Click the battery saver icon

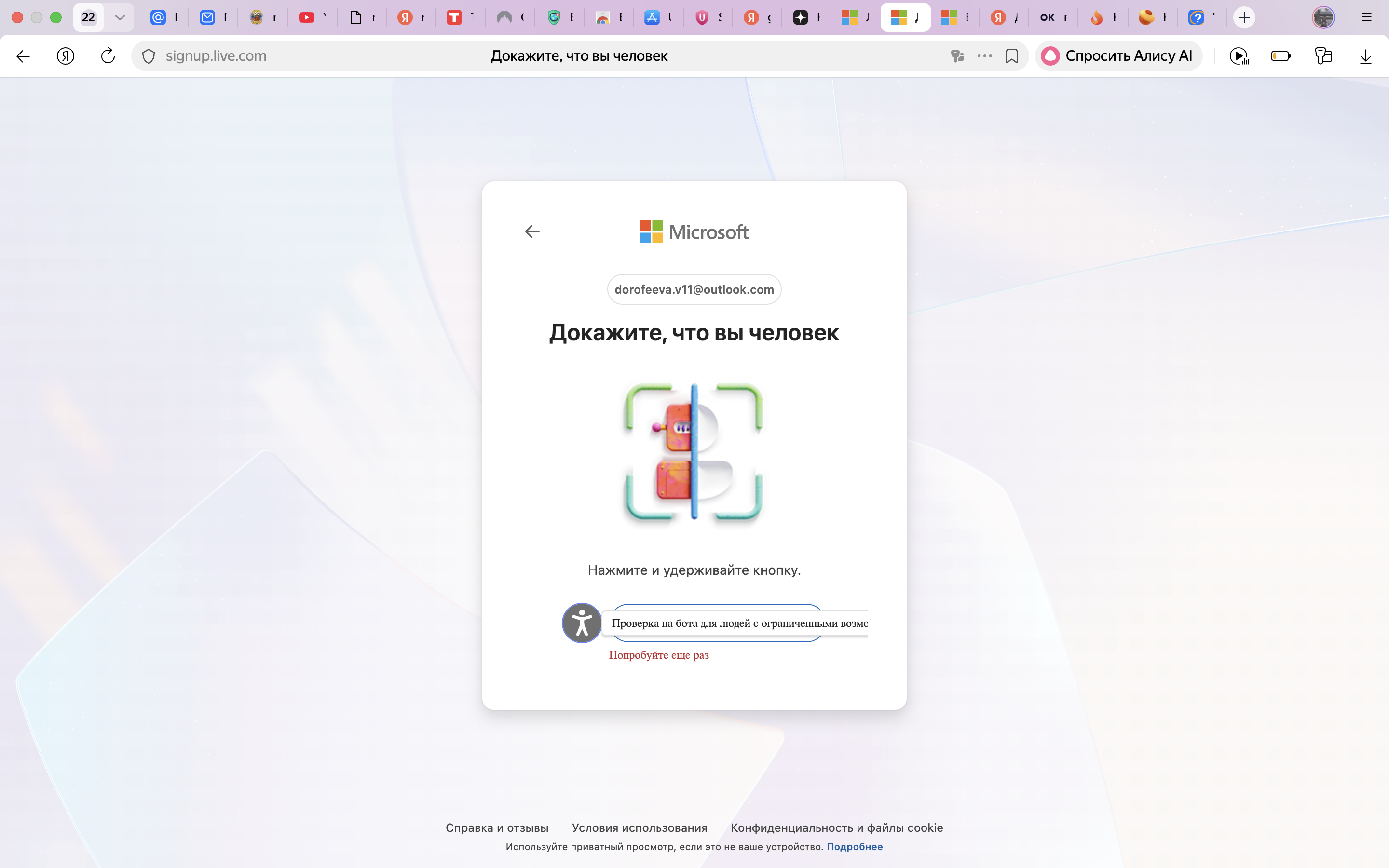pyautogui.click(x=1281, y=55)
